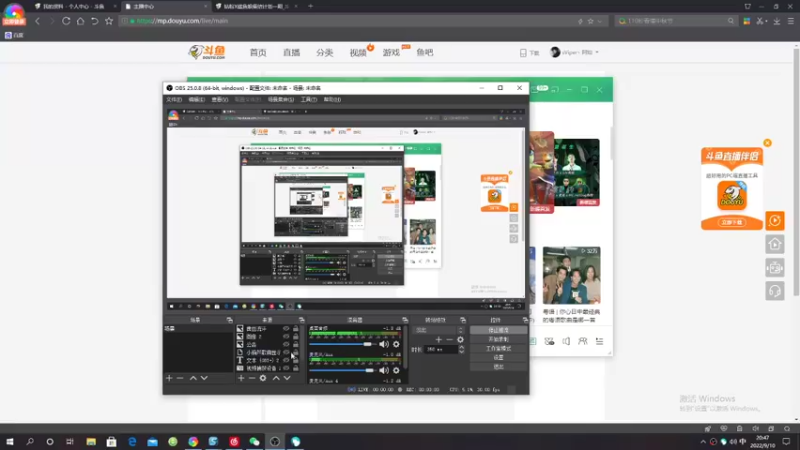Move selected source up in Sources panel
800x450 pixels.
(x=276, y=378)
